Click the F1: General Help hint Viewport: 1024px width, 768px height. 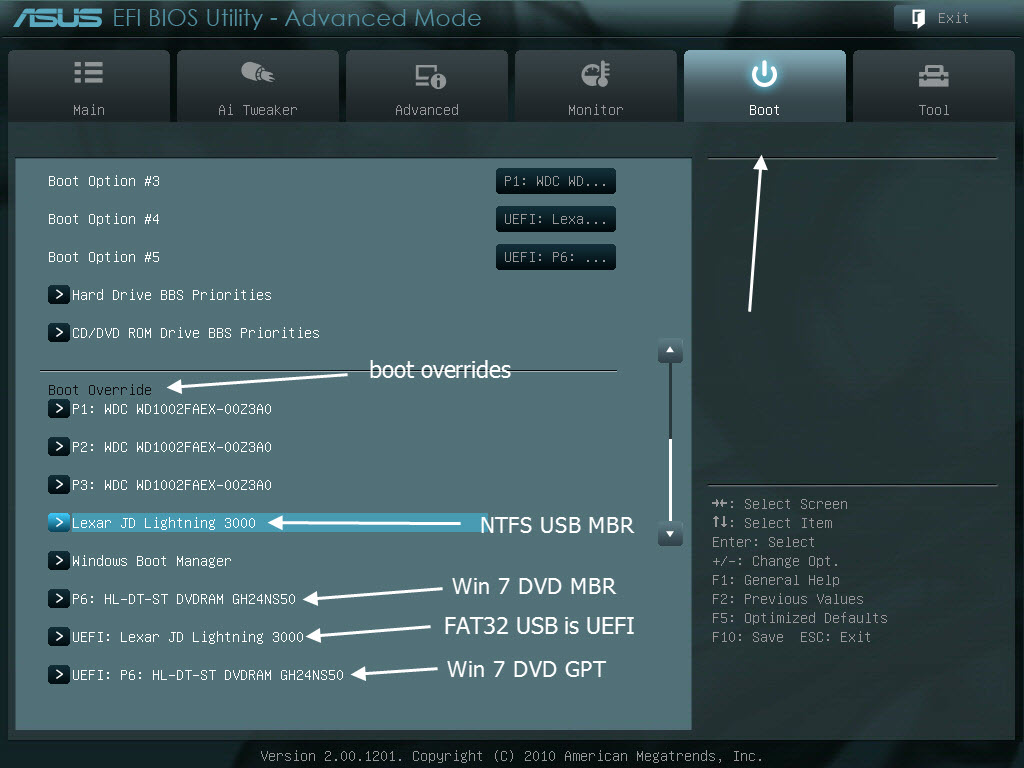tap(776, 580)
